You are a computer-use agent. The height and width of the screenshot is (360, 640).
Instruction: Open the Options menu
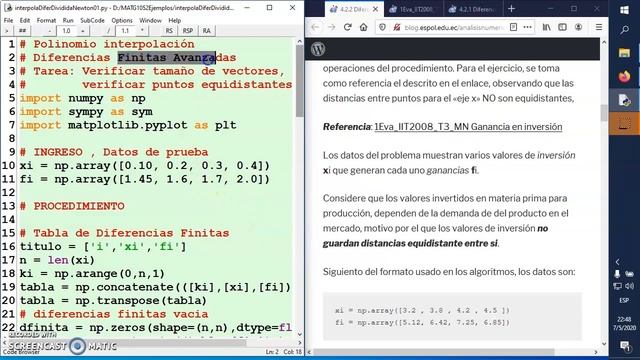pyautogui.click(x=122, y=20)
